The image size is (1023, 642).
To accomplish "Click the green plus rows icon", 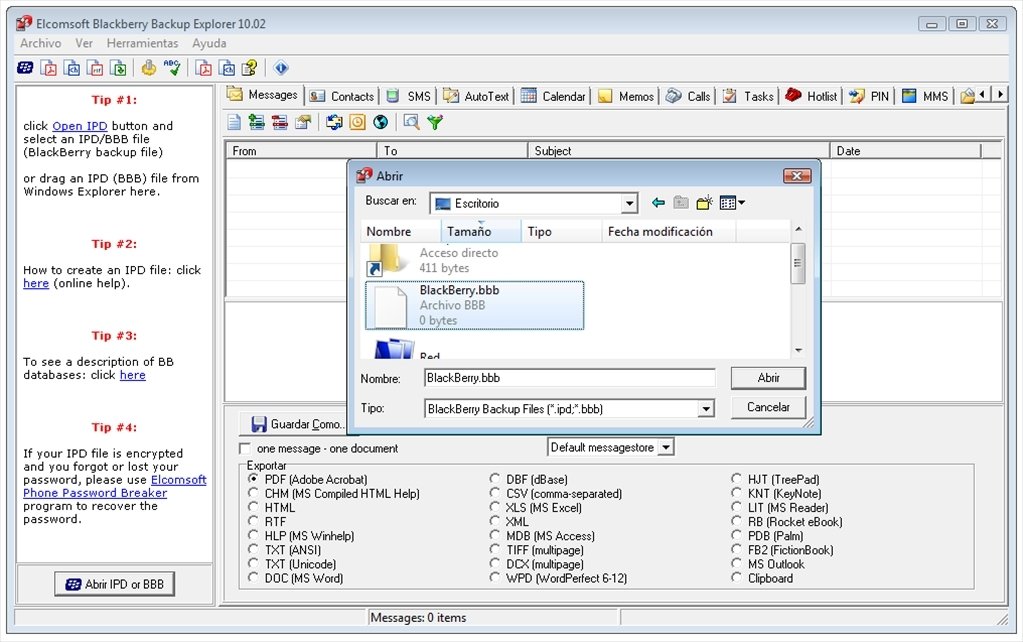I will [x=257, y=122].
